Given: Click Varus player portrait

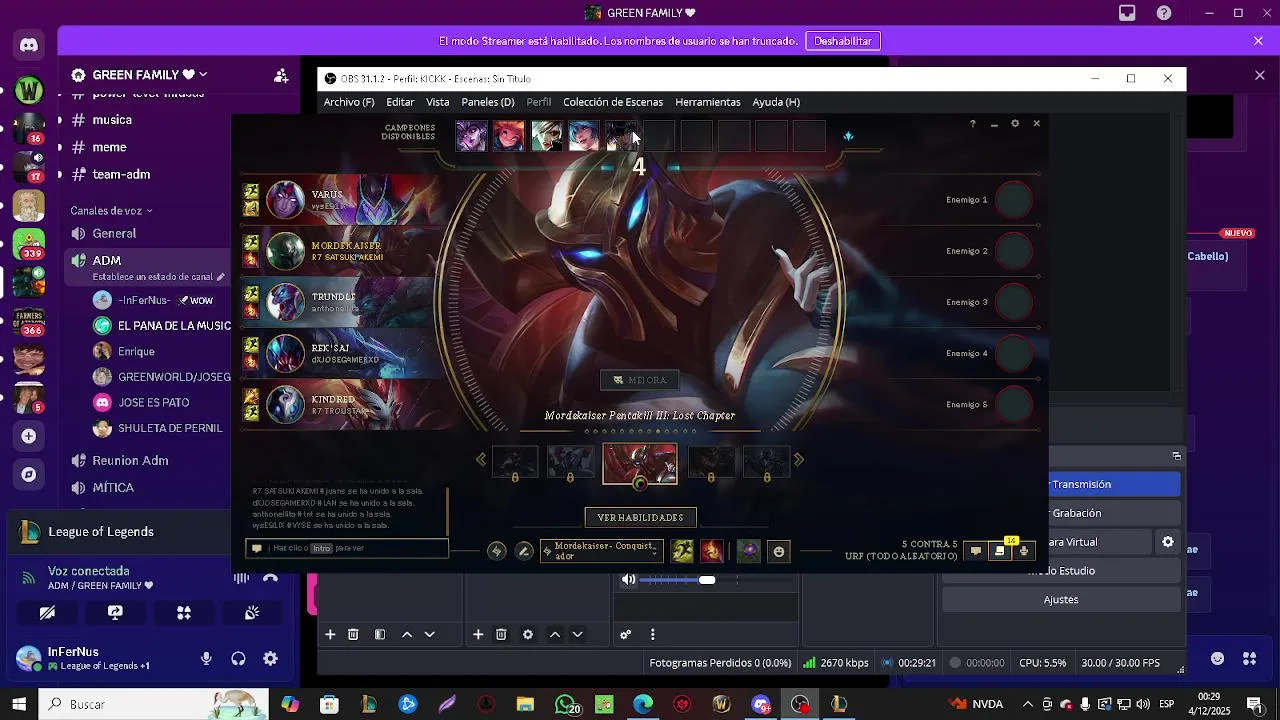Looking at the screenshot, I should 285,200.
